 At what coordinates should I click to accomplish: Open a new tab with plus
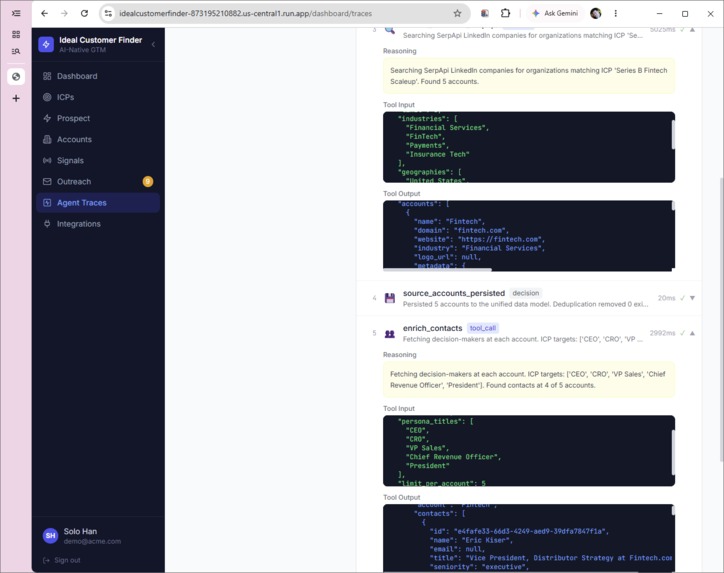tap(16, 98)
